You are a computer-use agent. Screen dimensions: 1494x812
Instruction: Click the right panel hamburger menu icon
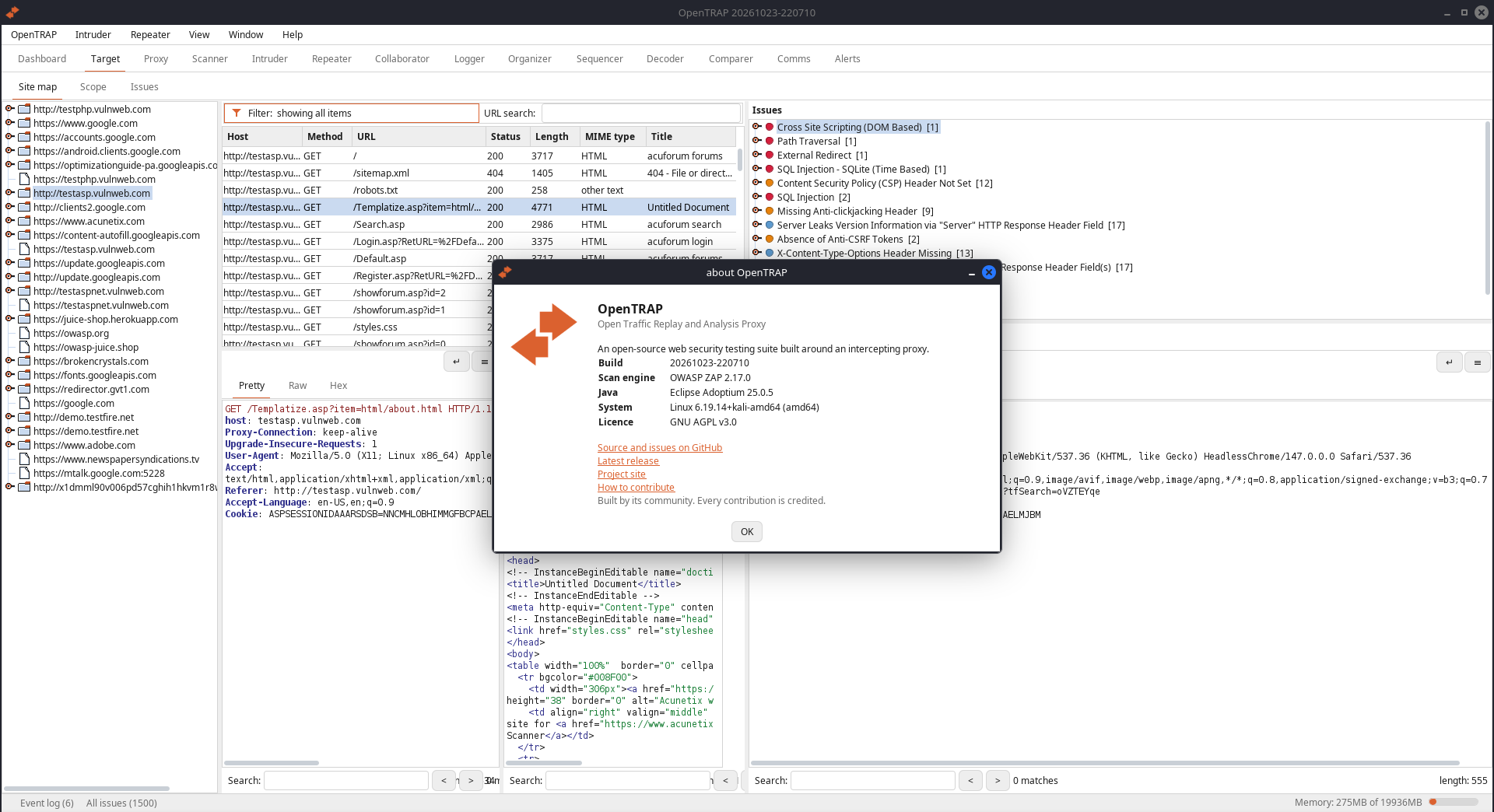tap(1477, 362)
